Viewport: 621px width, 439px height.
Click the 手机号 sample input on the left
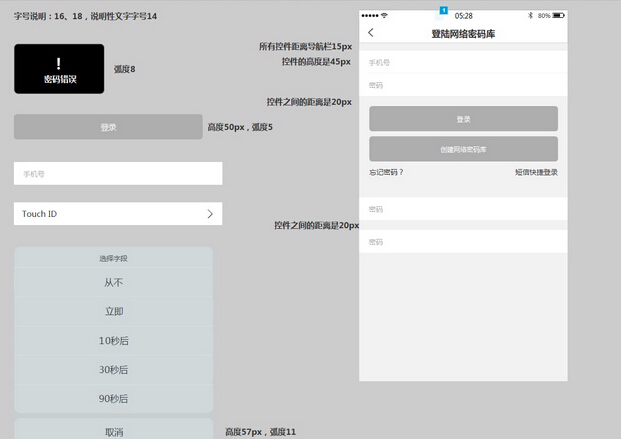tap(118, 174)
